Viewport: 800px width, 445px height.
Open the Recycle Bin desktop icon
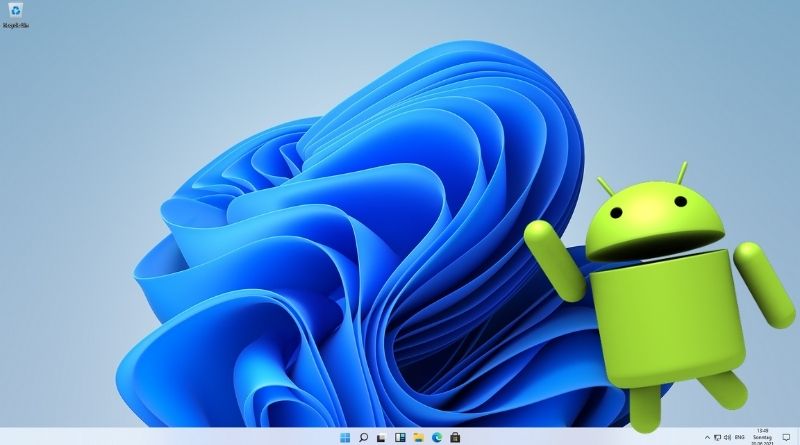(16, 14)
